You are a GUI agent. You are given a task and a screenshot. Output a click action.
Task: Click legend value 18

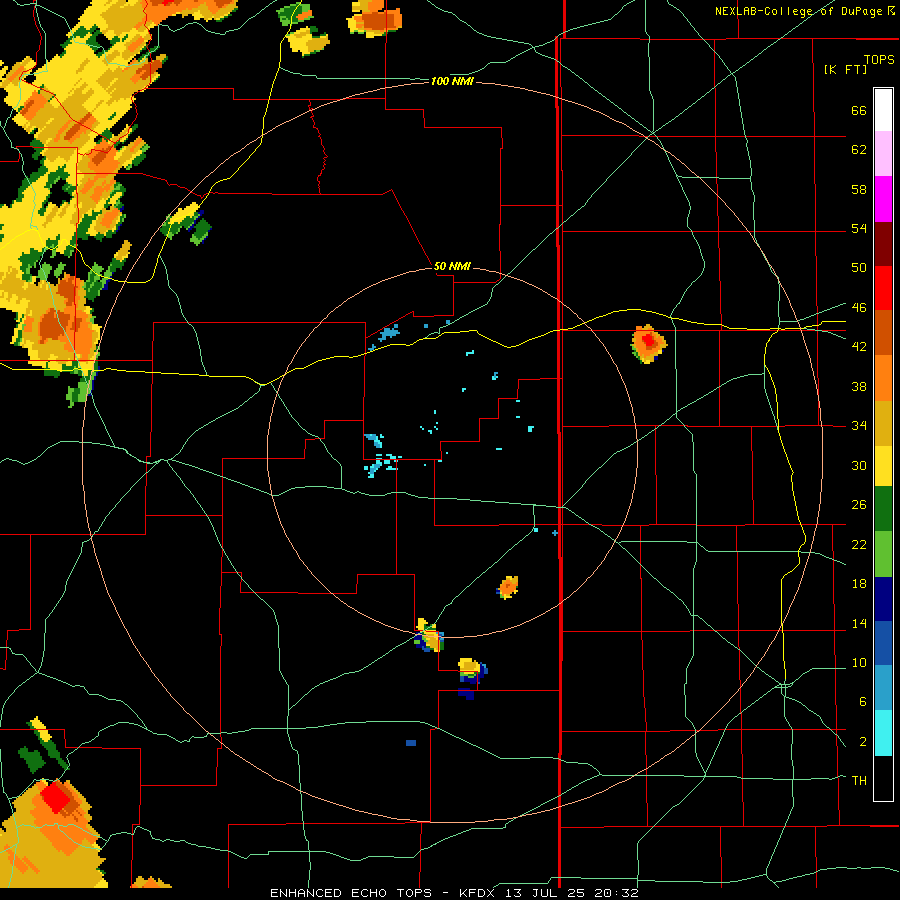tap(859, 584)
